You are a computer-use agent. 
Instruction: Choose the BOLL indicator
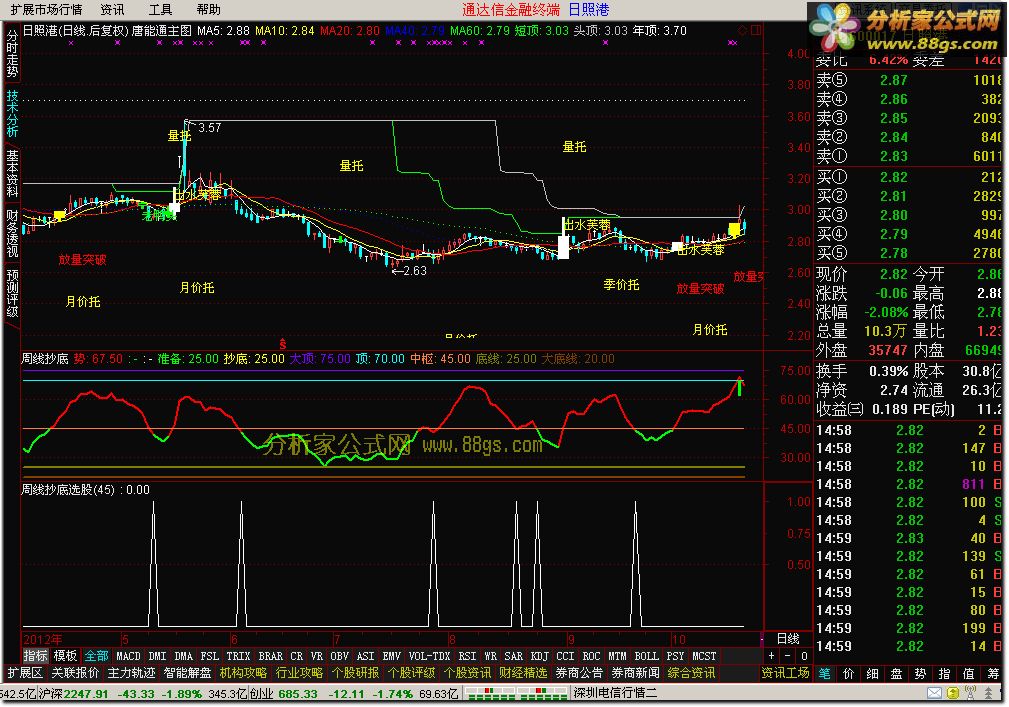point(646,656)
